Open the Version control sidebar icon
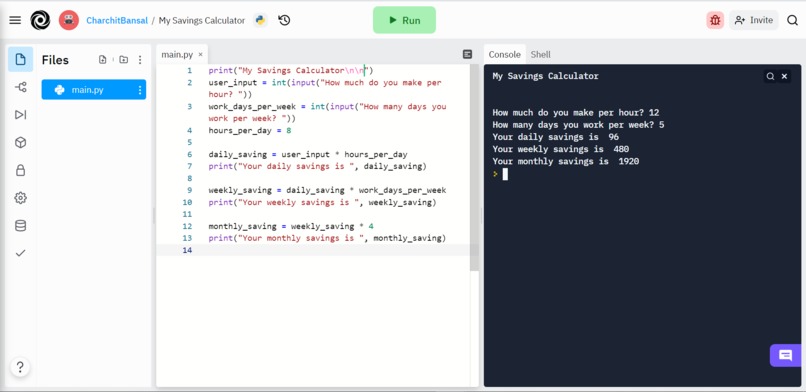Viewport: 806px width, 392px height. (21, 87)
